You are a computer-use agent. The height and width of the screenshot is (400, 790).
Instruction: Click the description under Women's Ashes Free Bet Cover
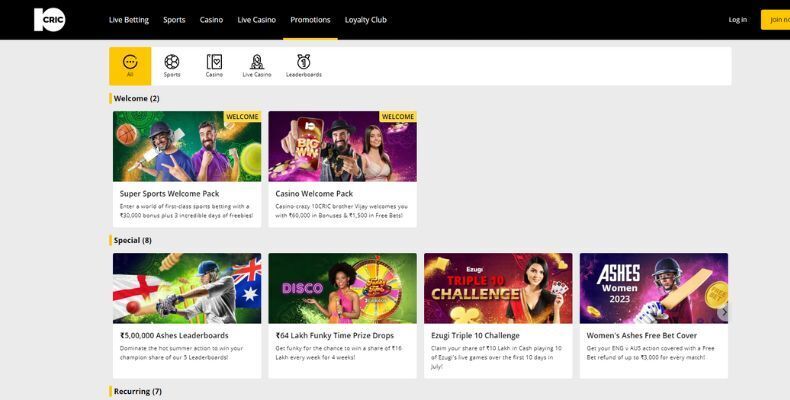(x=650, y=353)
